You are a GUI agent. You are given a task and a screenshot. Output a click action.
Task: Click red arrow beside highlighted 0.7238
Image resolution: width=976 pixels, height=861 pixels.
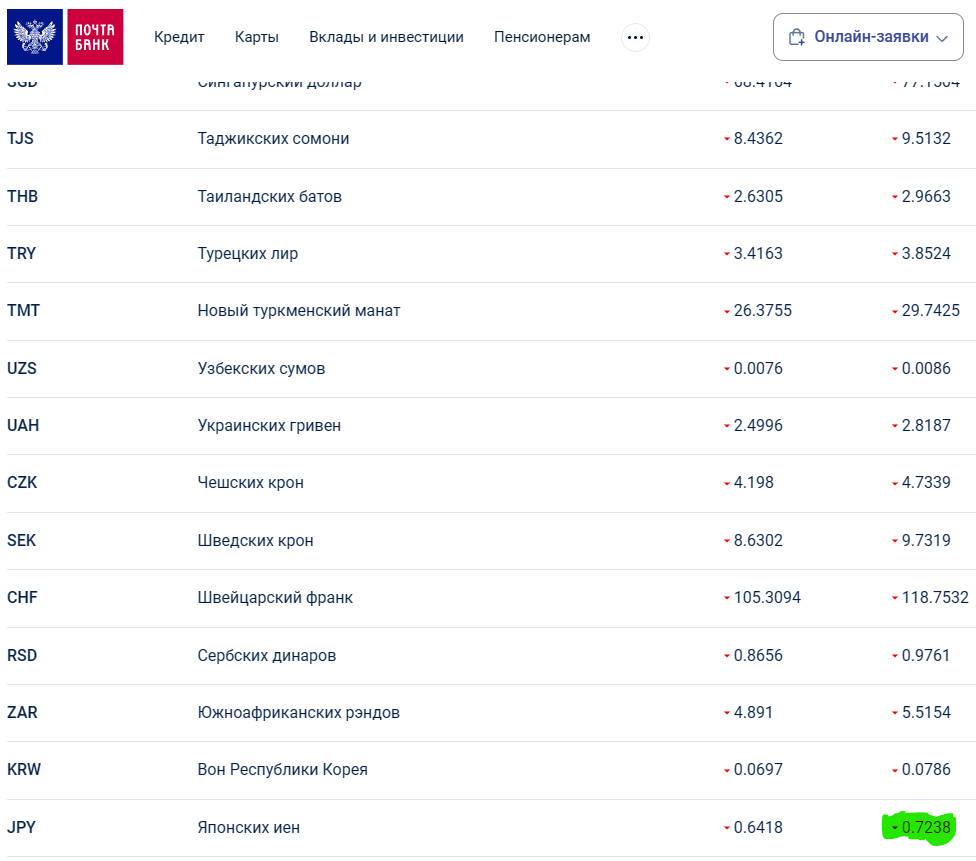[894, 828]
